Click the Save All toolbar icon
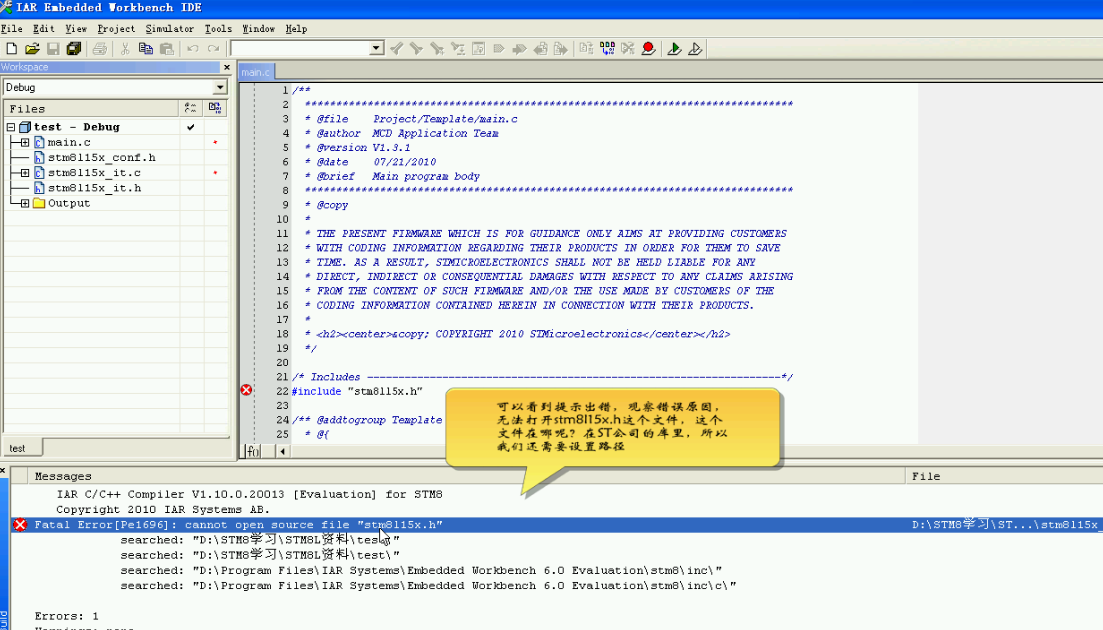 (73, 49)
